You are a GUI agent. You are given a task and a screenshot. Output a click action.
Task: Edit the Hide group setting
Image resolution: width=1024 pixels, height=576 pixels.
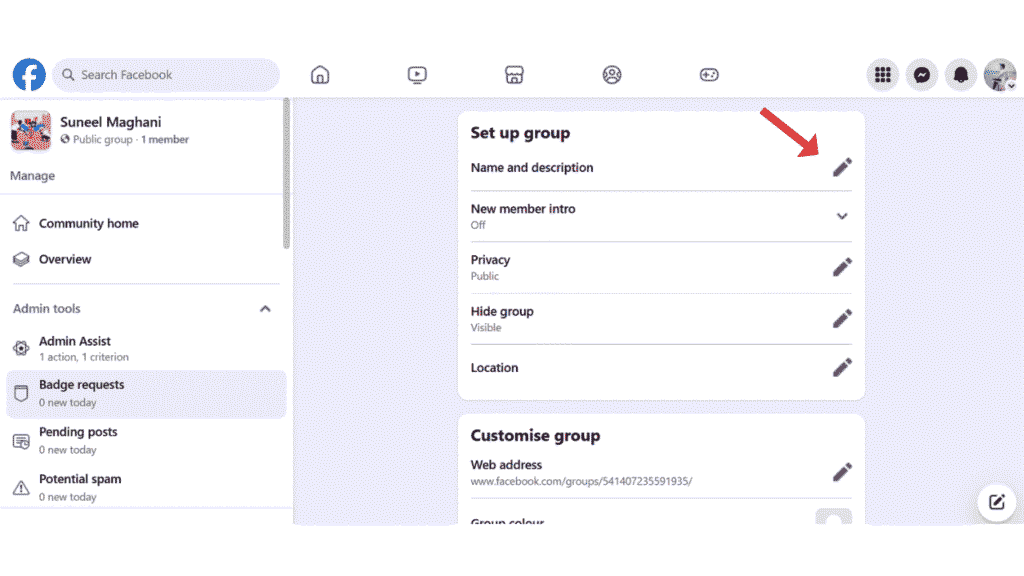(x=842, y=319)
